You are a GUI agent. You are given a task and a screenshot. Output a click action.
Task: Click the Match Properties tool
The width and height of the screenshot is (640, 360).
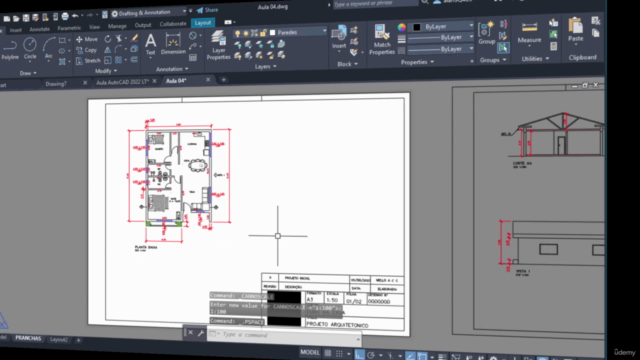(x=382, y=40)
